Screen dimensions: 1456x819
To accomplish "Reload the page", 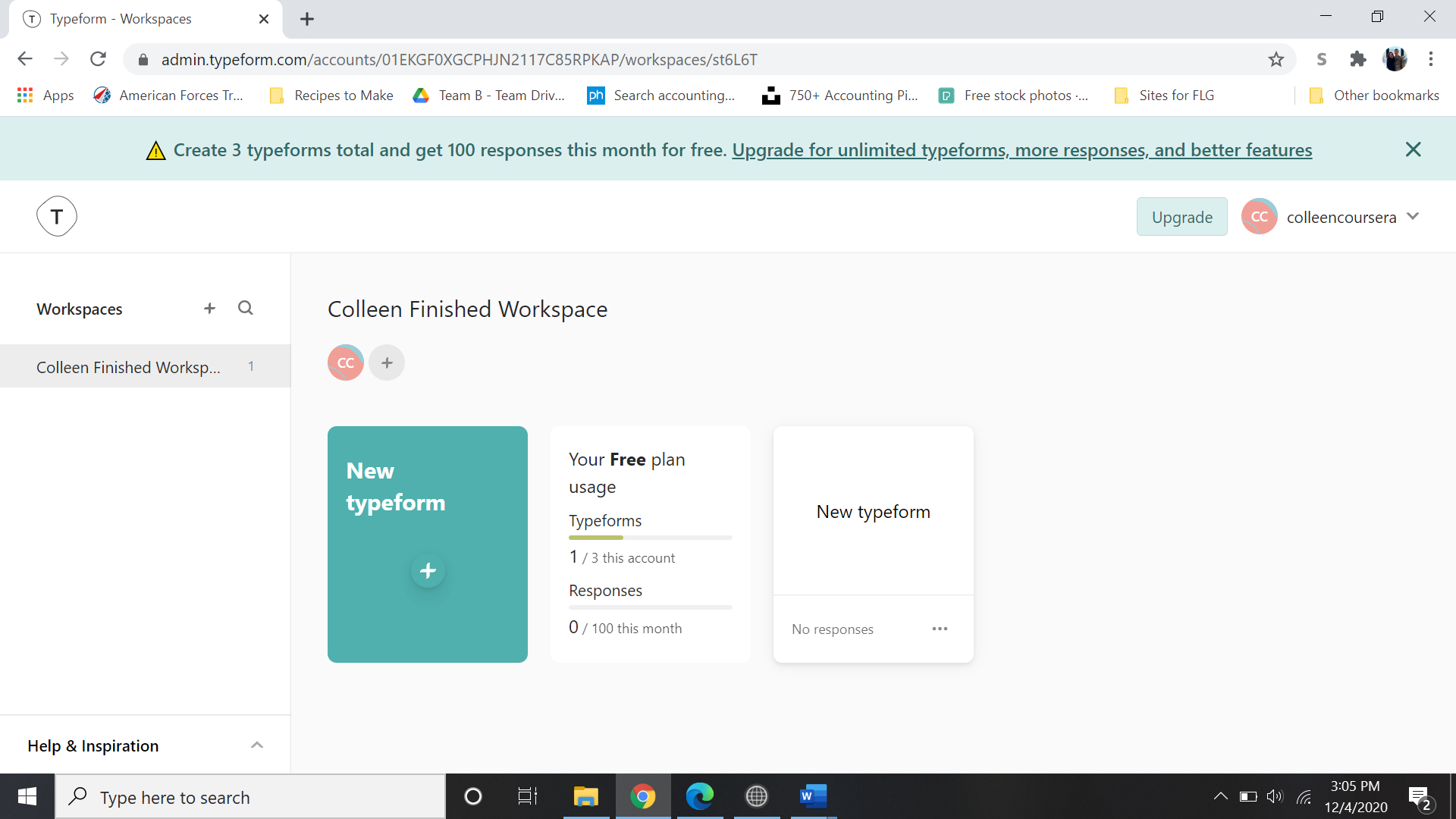I will 98,59.
